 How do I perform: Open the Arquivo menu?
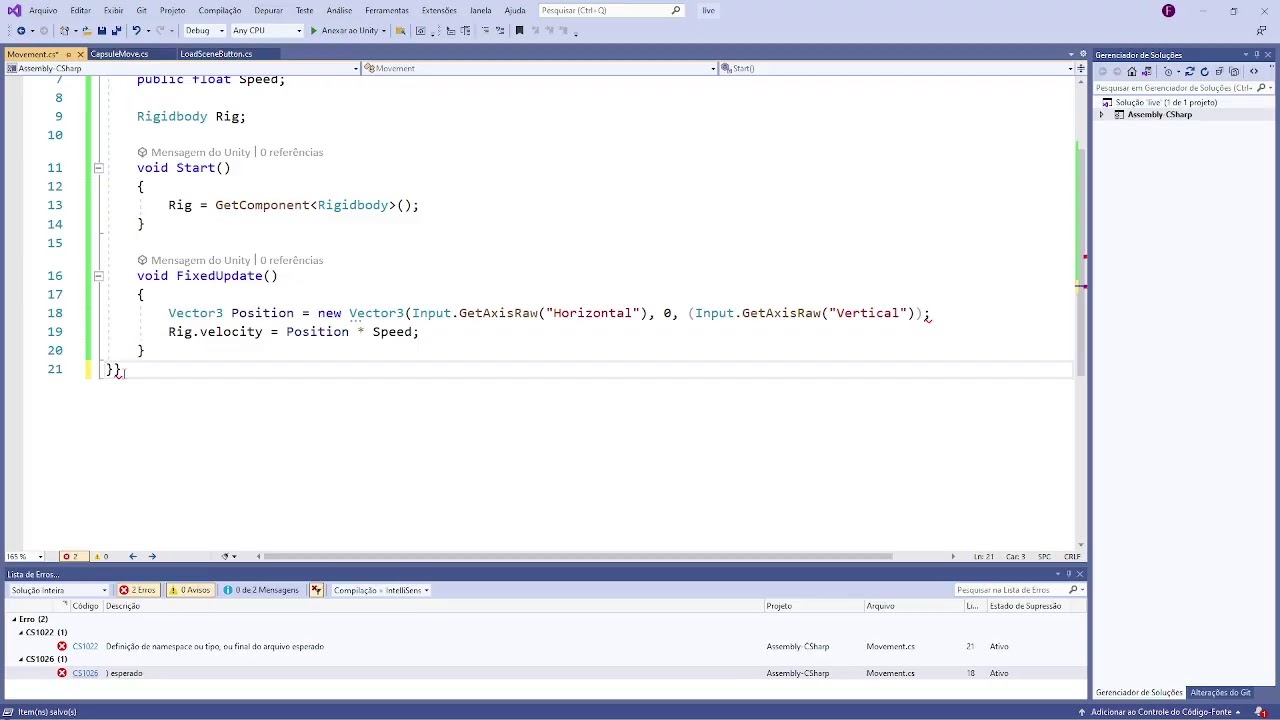(43, 10)
